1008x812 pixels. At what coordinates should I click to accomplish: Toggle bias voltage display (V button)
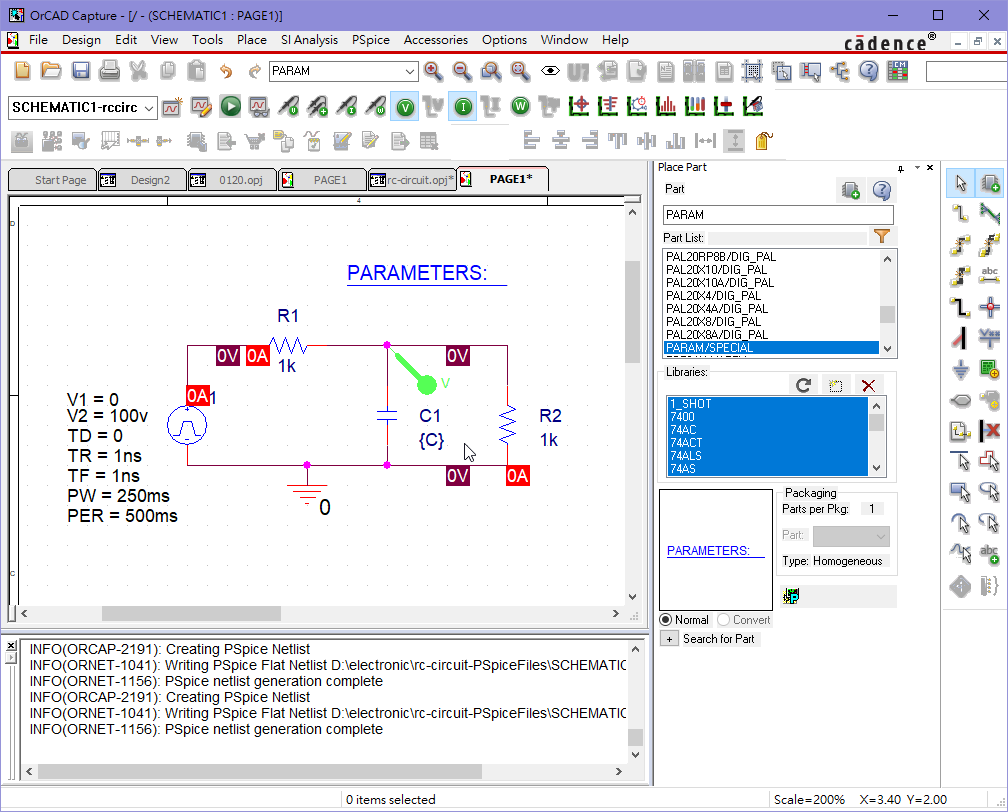click(x=405, y=107)
